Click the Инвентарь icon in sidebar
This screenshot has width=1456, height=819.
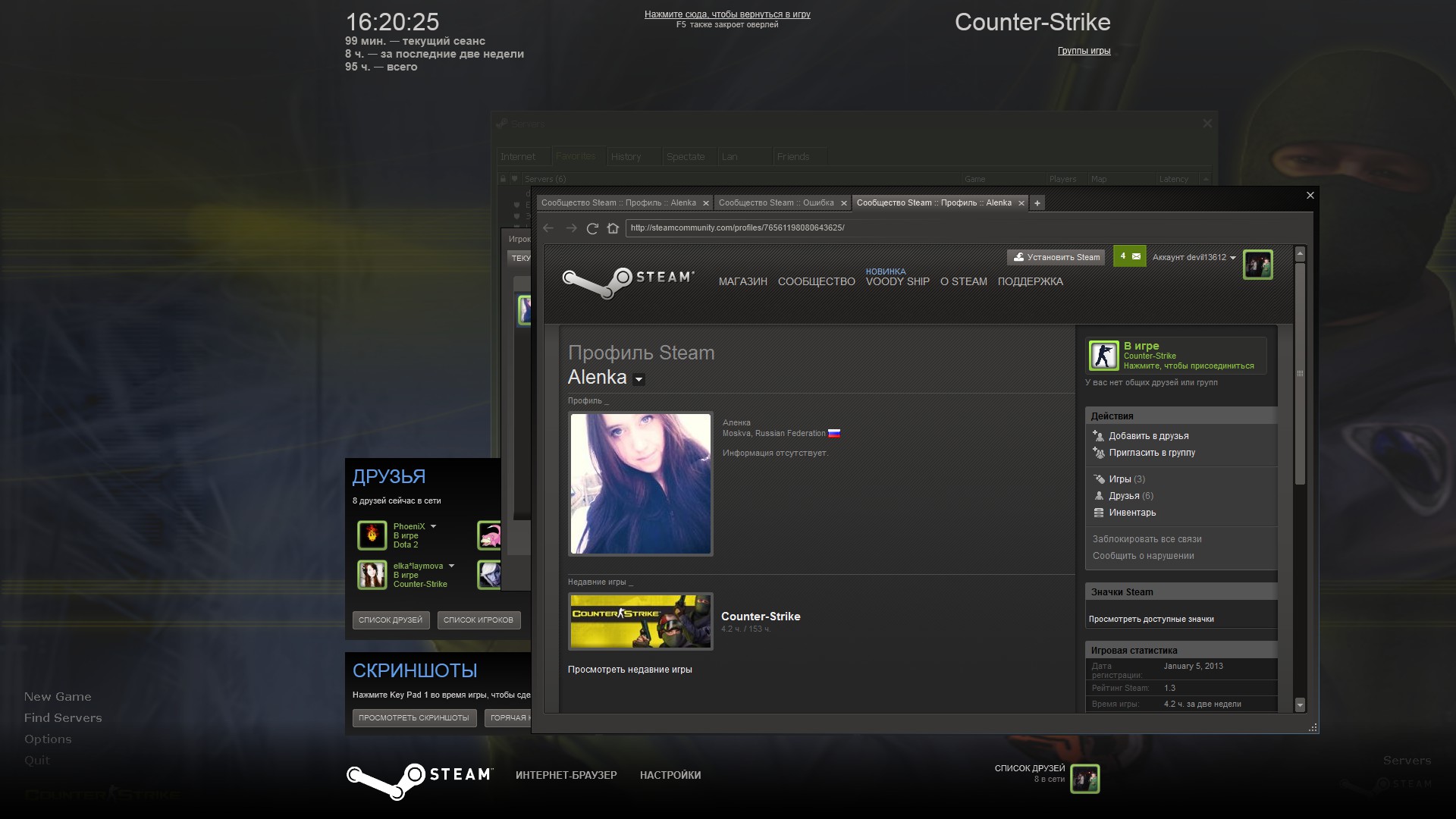click(x=1098, y=513)
